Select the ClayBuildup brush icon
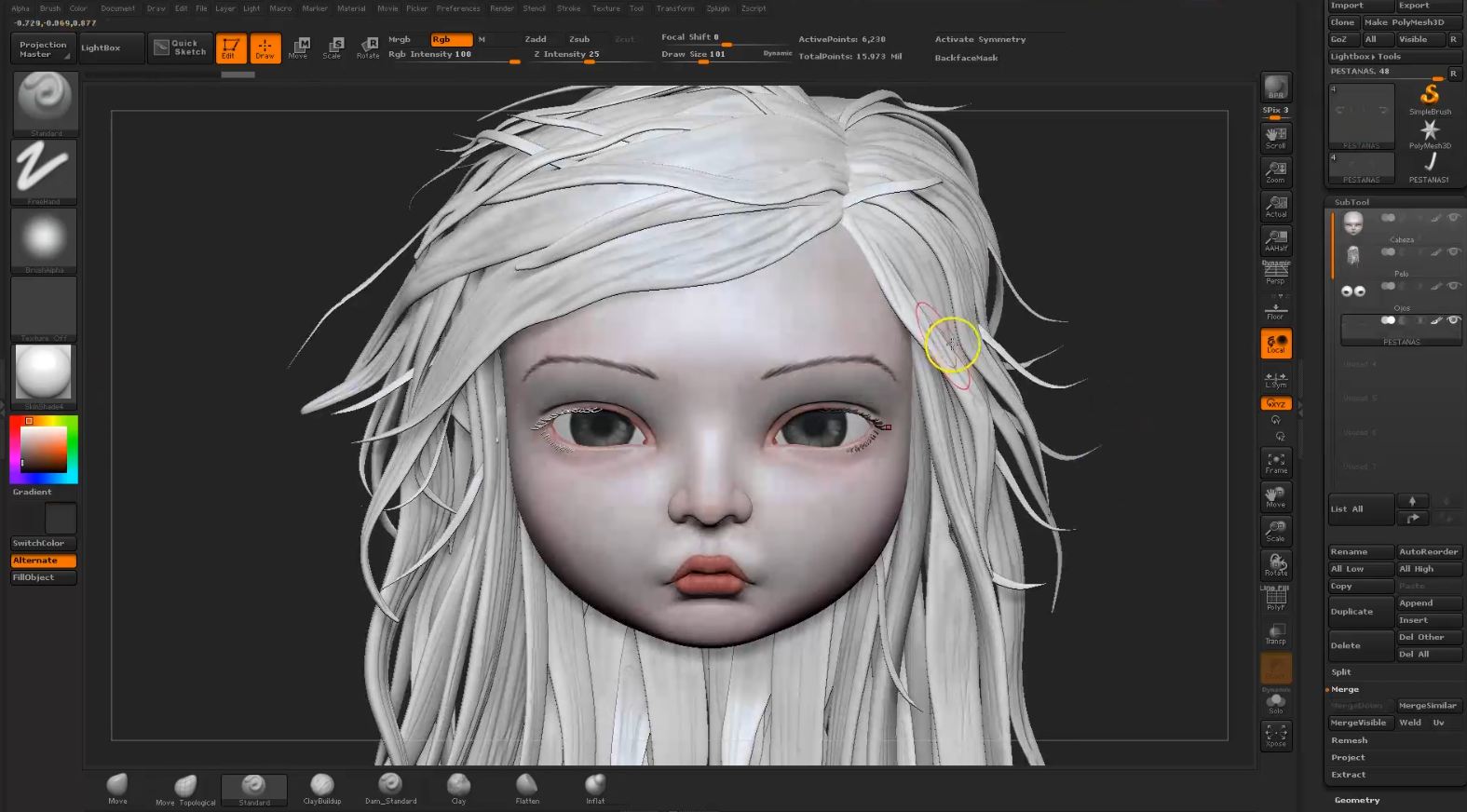Screen dimensions: 1467x812 click(x=321, y=788)
